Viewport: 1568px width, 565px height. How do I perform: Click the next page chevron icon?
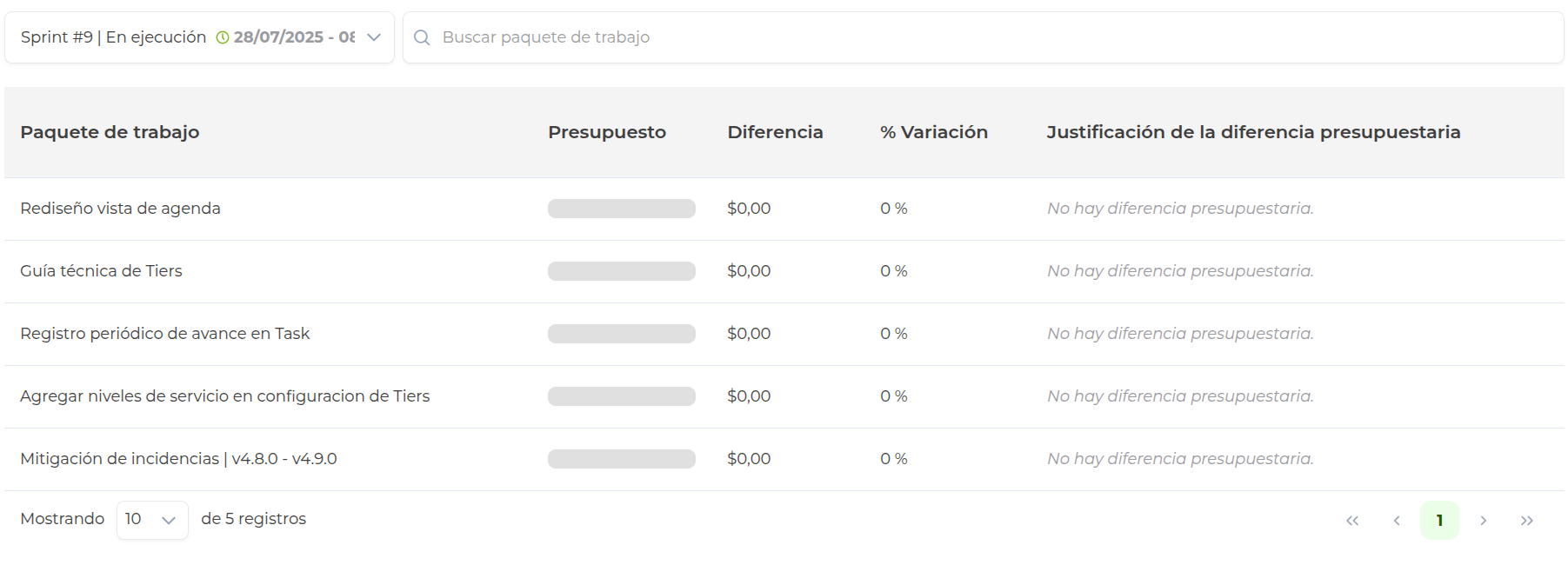1484,519
